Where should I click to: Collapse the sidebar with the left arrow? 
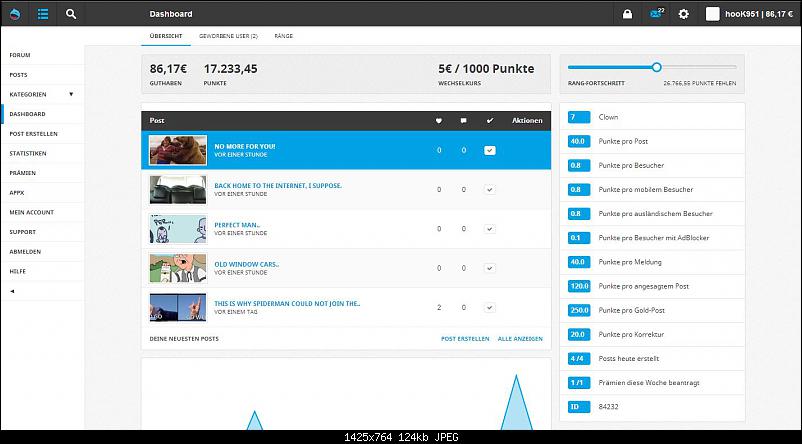(x=12, y=291)
